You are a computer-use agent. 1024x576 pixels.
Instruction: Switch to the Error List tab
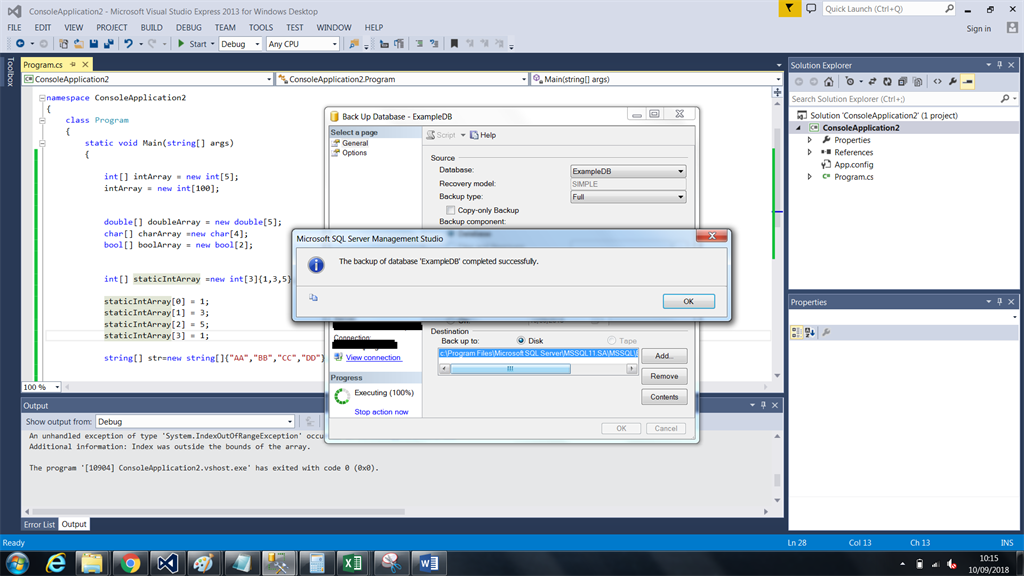pyautogui.click(x=39, y=524)
